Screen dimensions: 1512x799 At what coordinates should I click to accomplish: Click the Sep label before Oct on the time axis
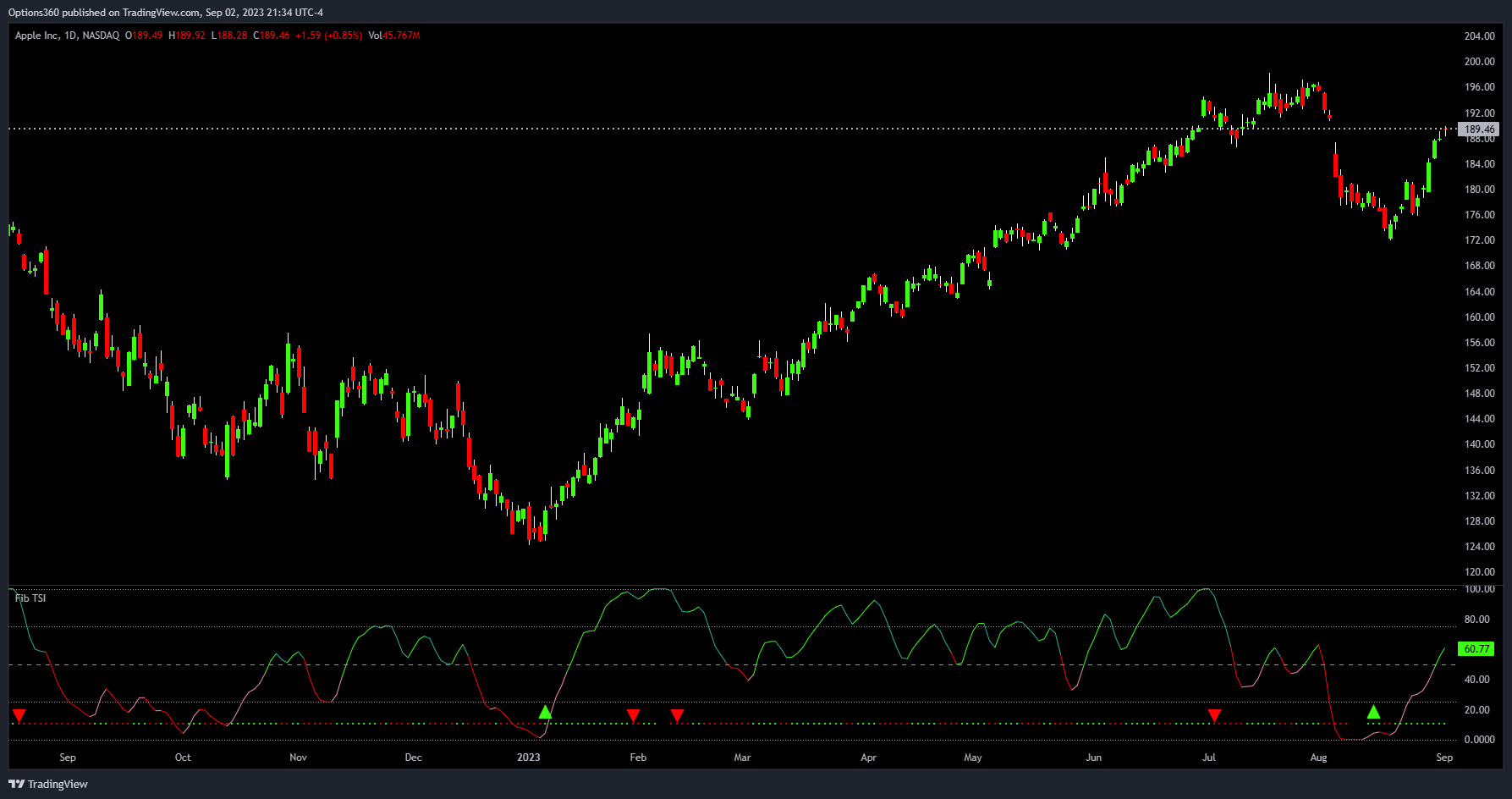coord(68,758)
